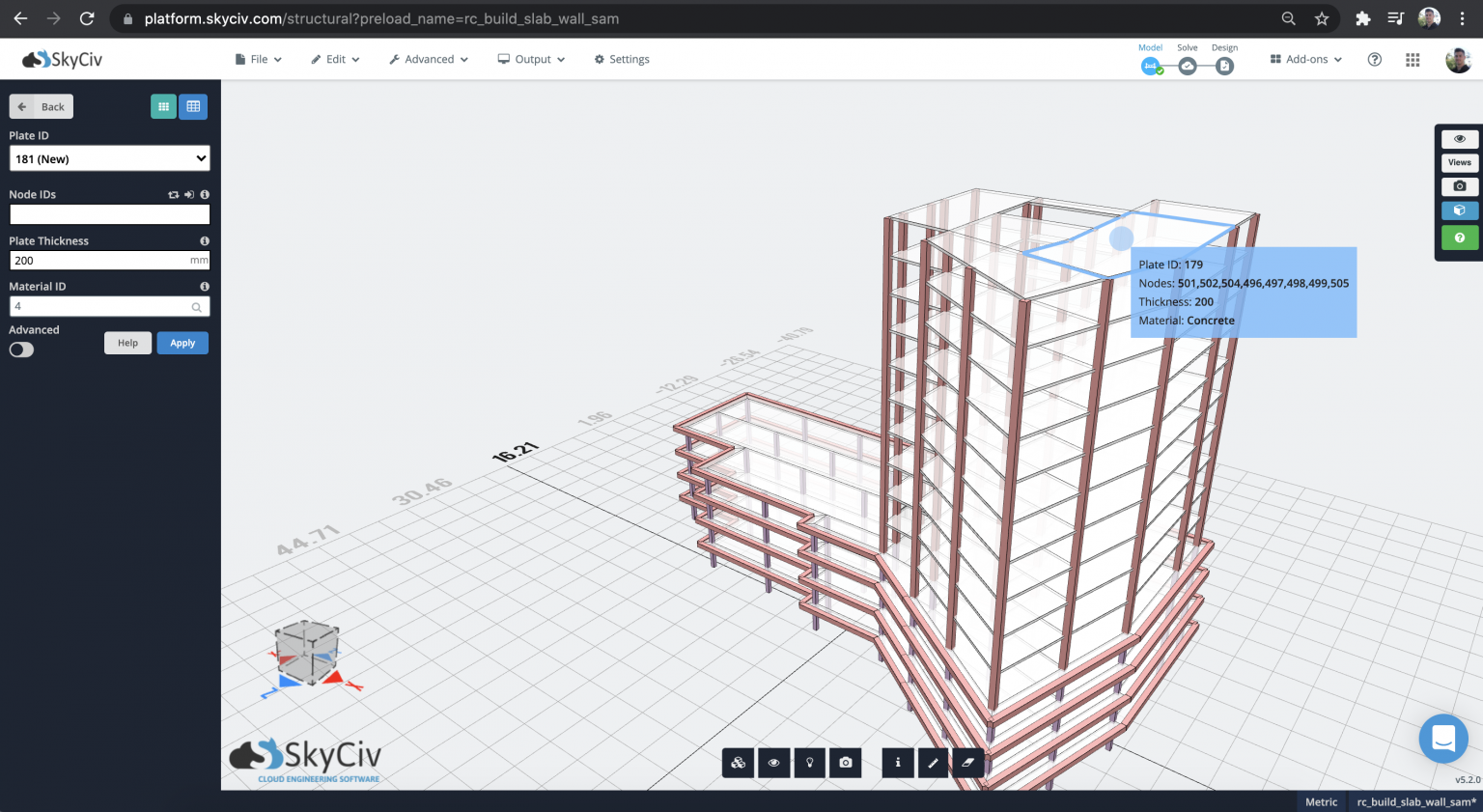1483x812 pixels.
Task: Toggle the eye icon at top of right panel
Action: pos(1459,138)
